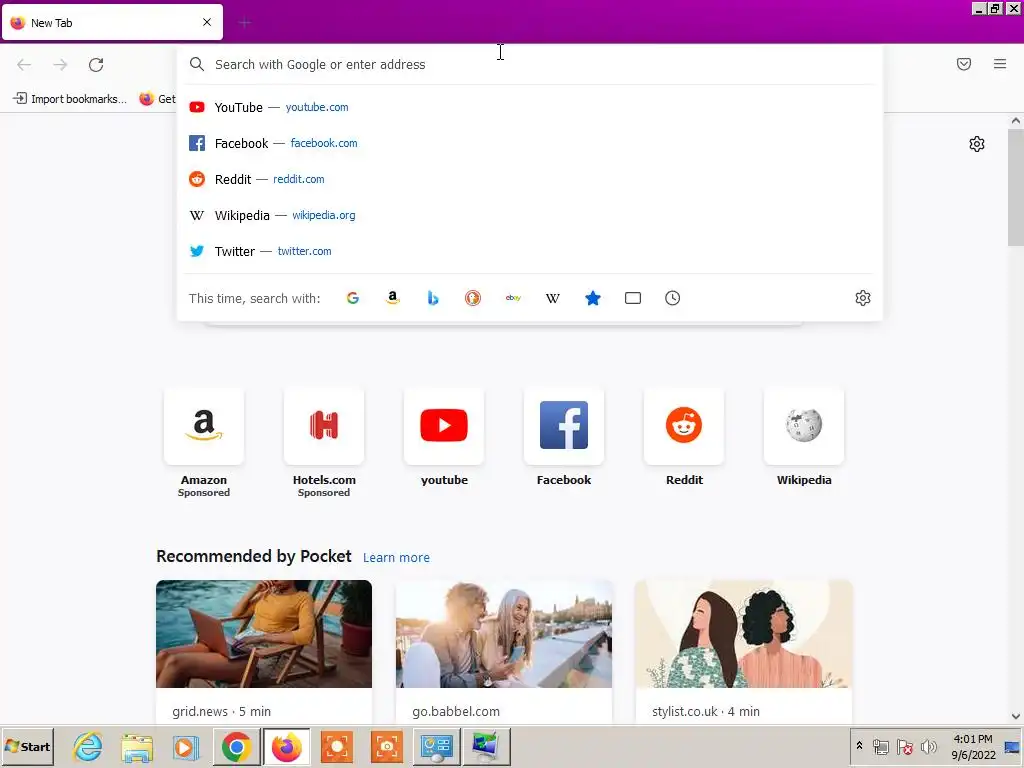Open the Windows Start menu
Image resolution: width=1024 pixels, height=768 pixels.
click(27, 747)
